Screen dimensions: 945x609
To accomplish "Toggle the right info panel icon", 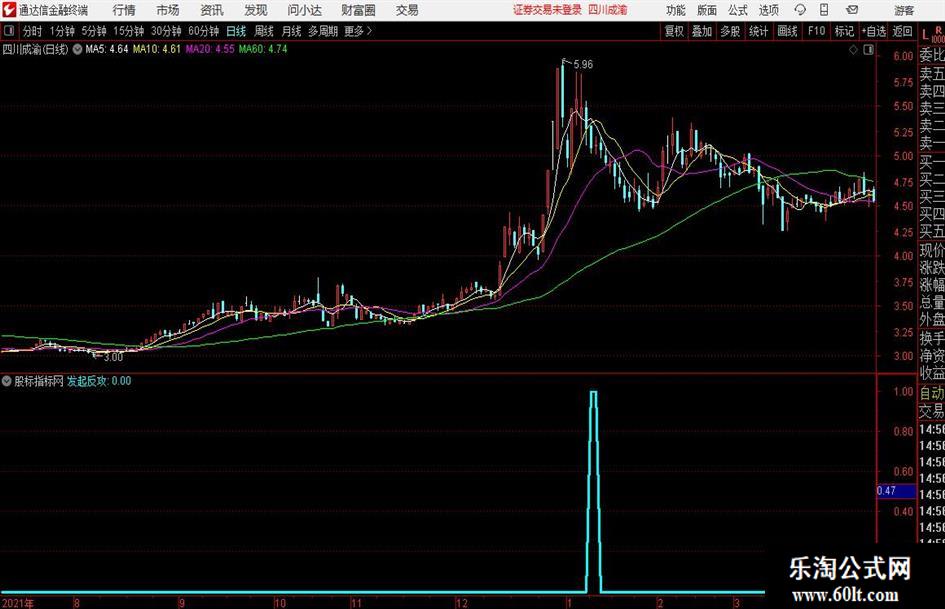I will tap(868, 50).
